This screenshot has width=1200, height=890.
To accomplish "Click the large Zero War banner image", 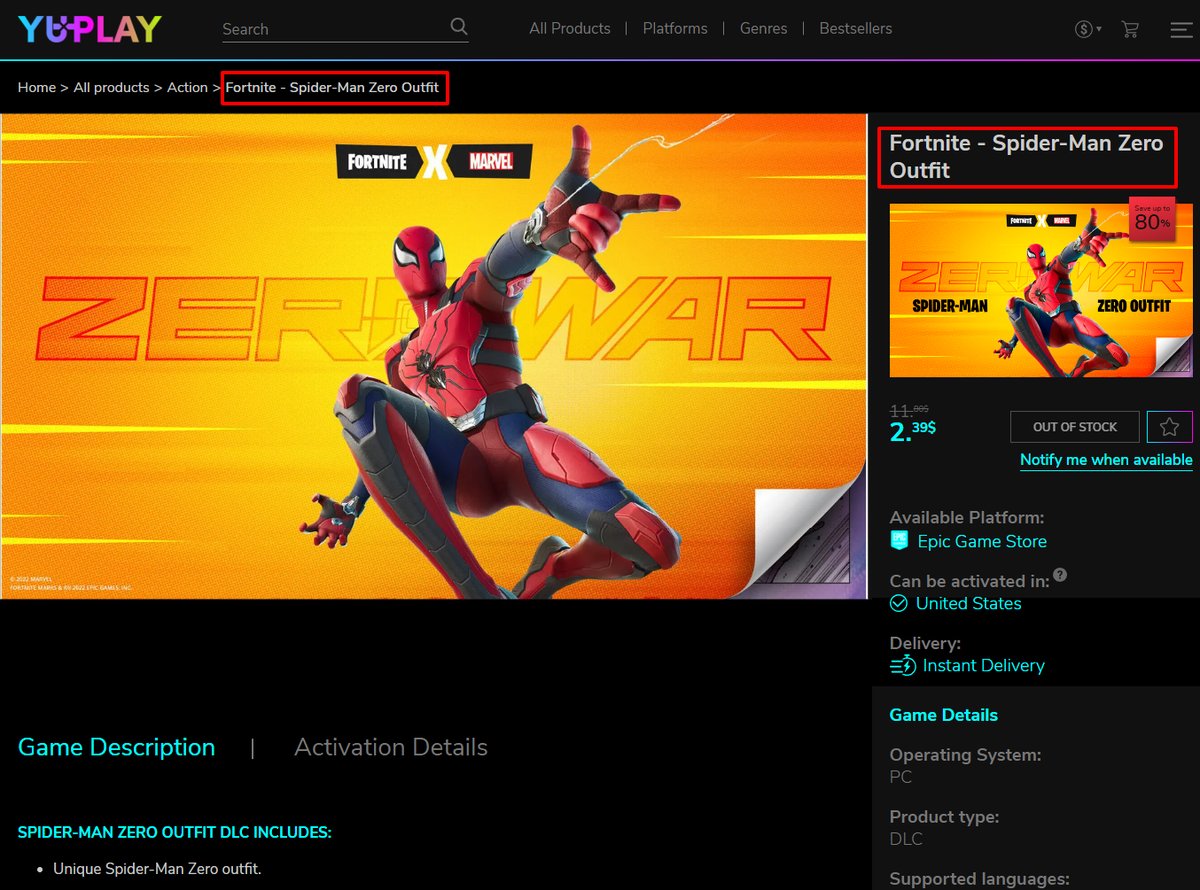I will tap(434, 356).
